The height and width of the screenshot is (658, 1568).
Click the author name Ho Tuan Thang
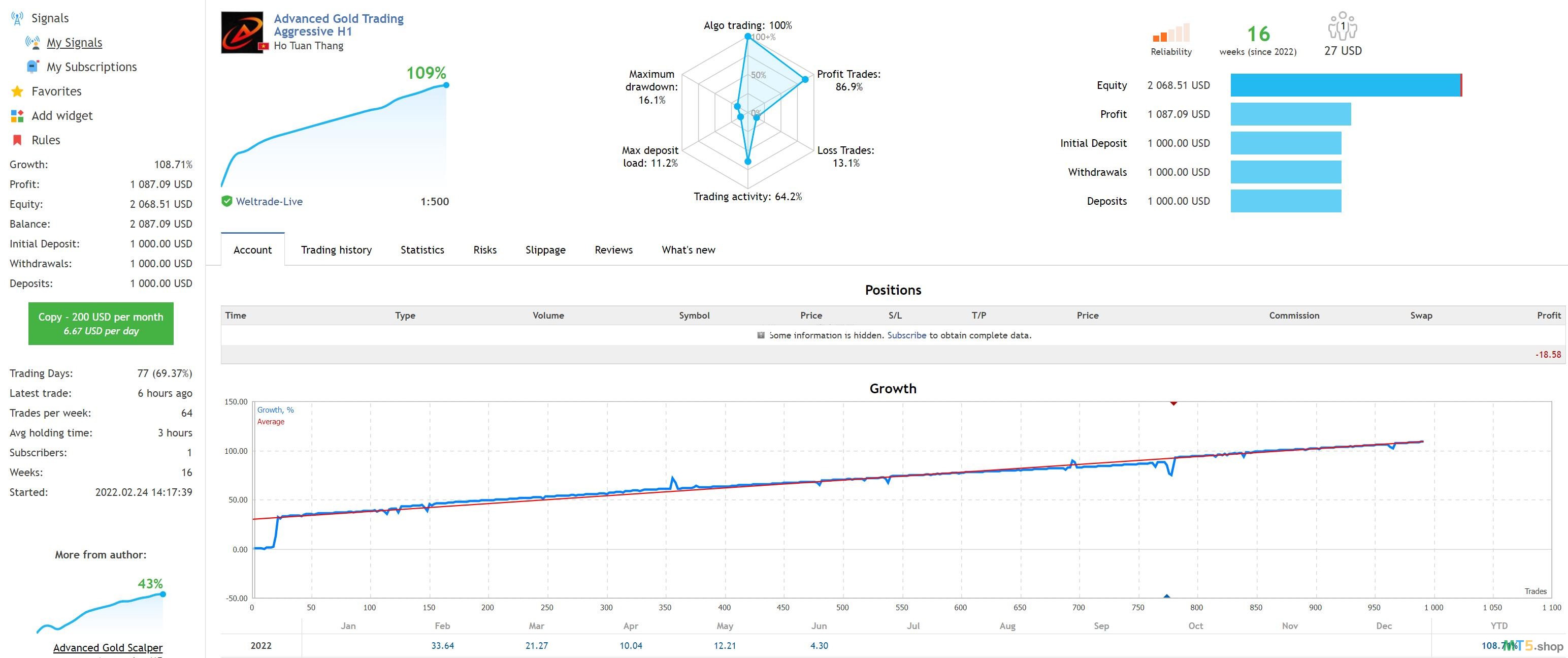309,46
